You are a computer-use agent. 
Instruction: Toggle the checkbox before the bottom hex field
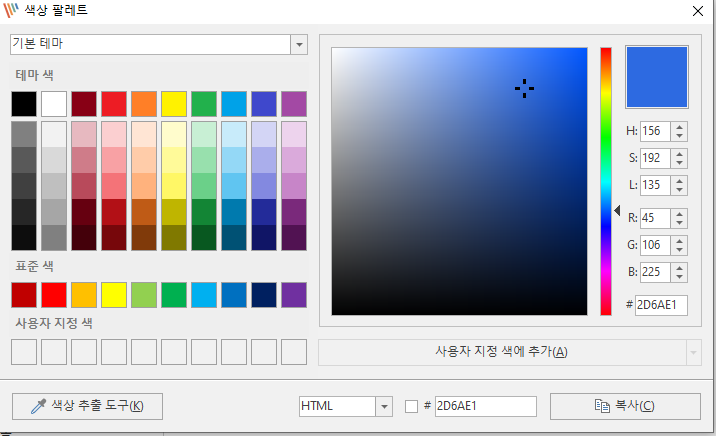tap(411, 406)
